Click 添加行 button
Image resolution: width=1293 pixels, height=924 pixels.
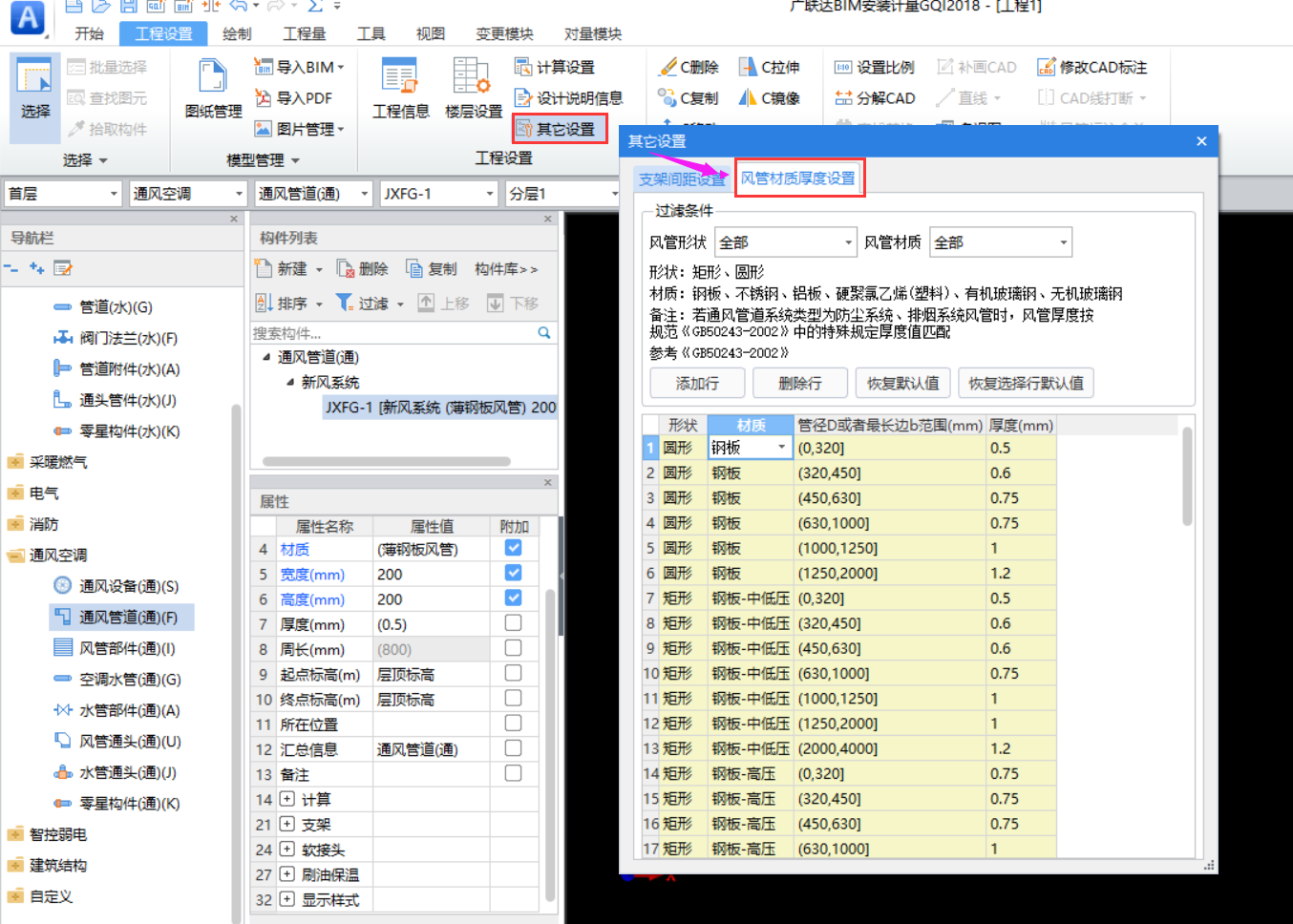[697, 383]
